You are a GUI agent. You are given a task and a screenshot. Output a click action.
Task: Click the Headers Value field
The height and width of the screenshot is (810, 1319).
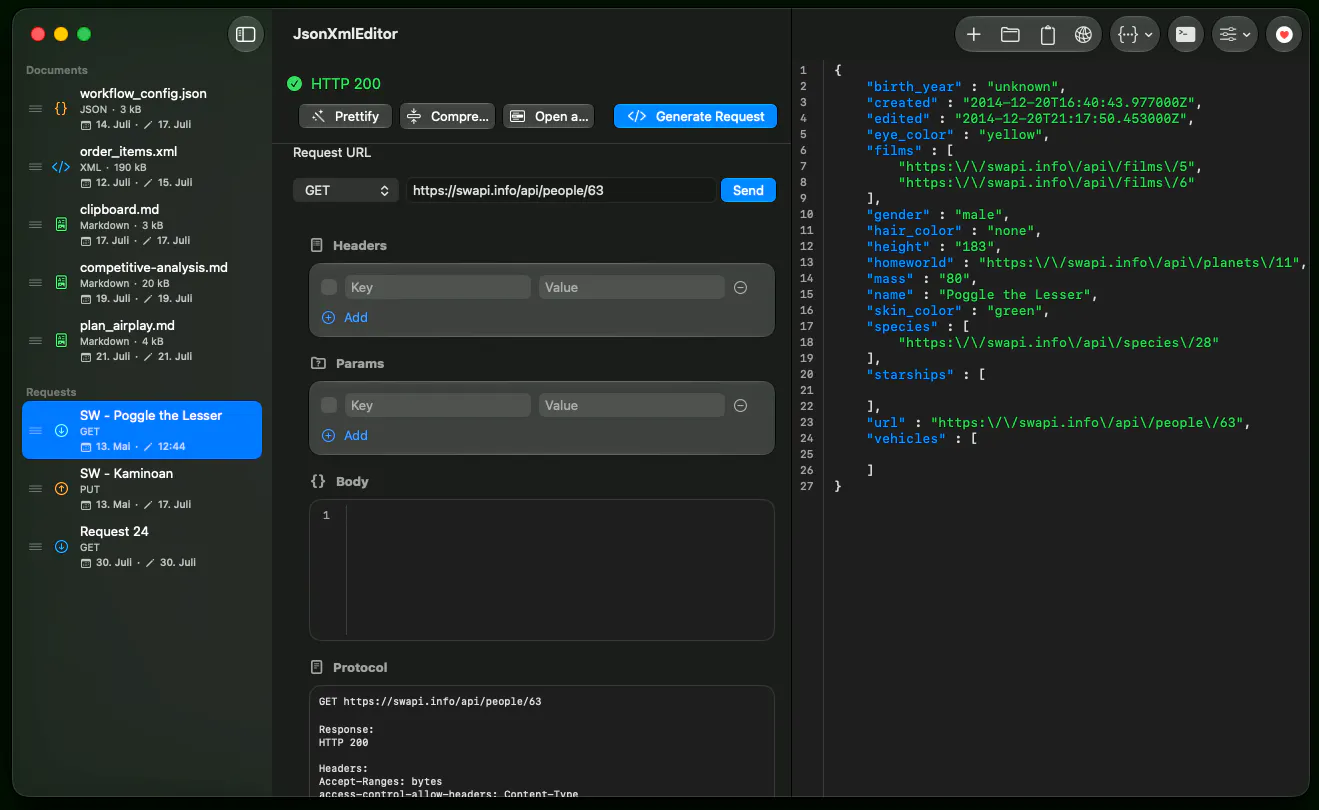coord(631,287)
